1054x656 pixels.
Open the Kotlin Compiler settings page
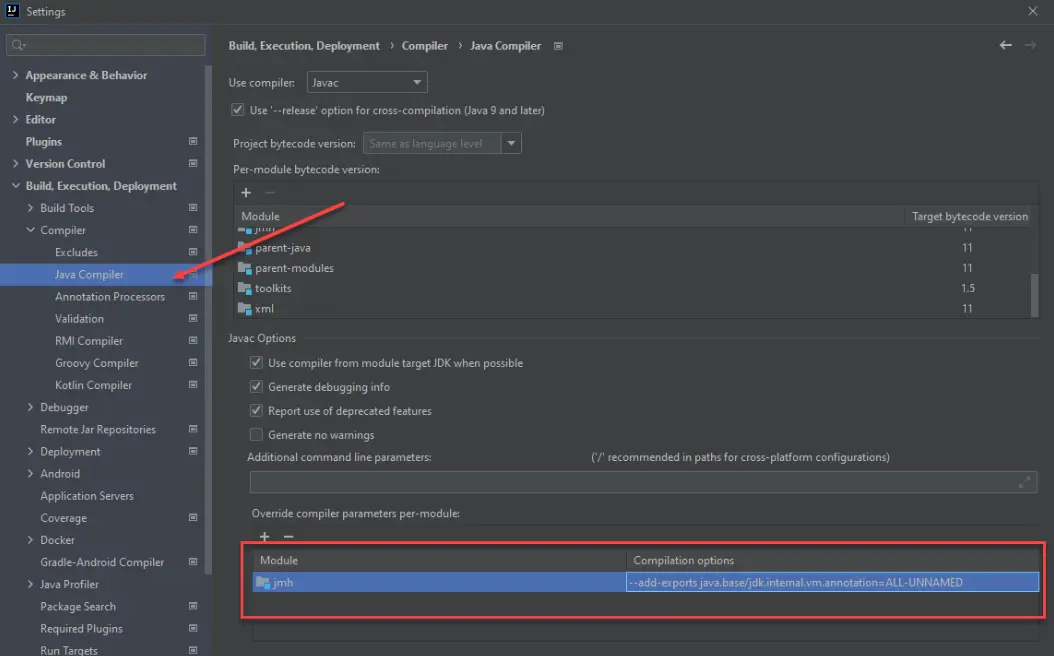coord(93,385)
